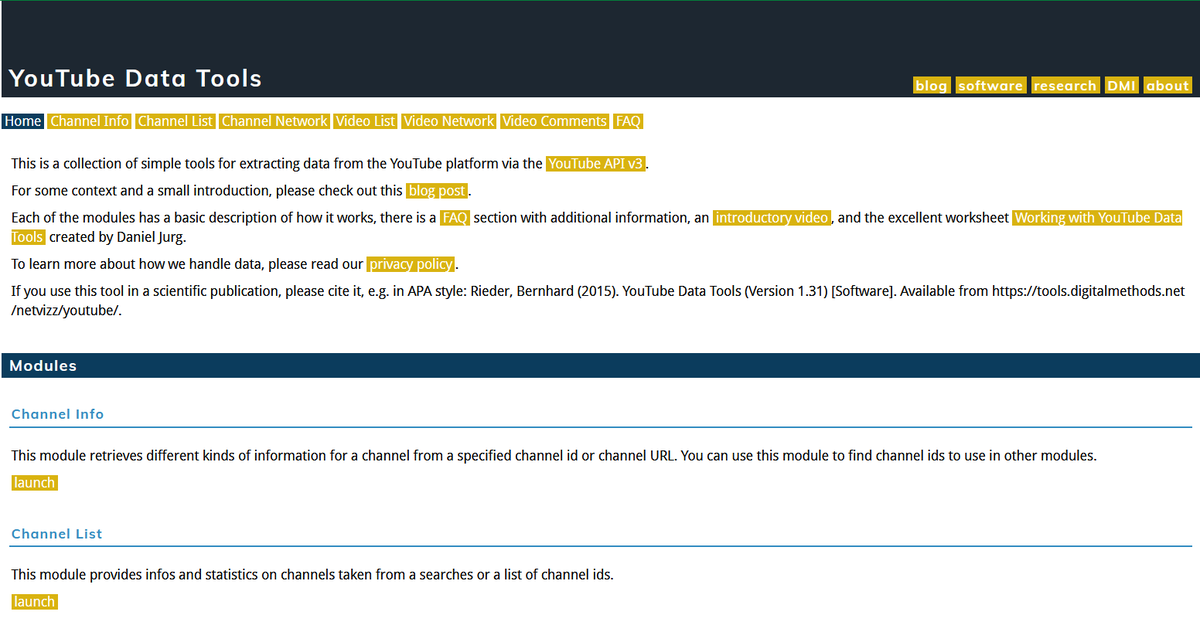Switch to the Channel Network tab
Image resolution: width=1200 pixels, height=632 pixels.
coord(275,121)
